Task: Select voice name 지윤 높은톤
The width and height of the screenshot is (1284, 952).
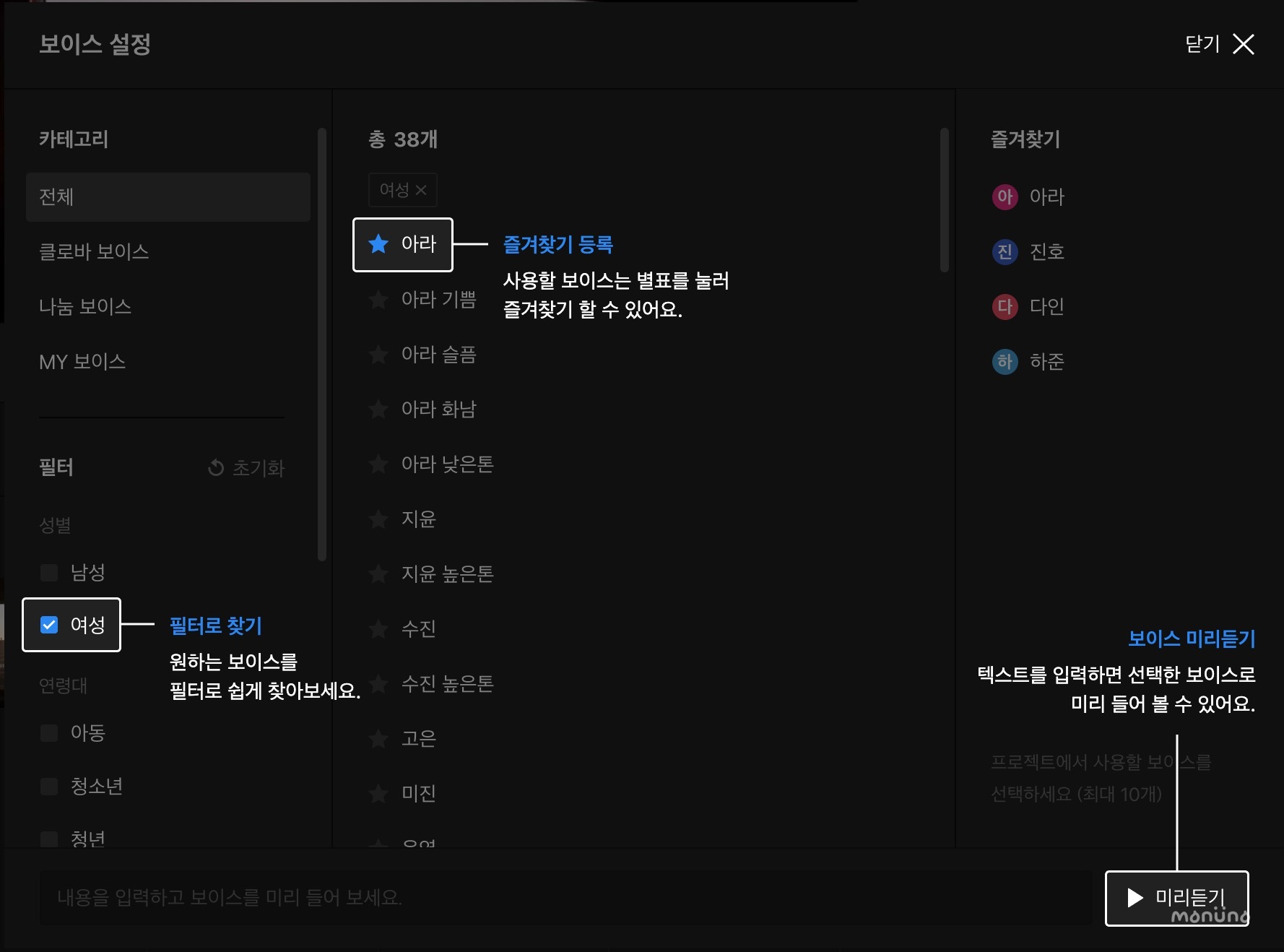Action: coord(448,574)
